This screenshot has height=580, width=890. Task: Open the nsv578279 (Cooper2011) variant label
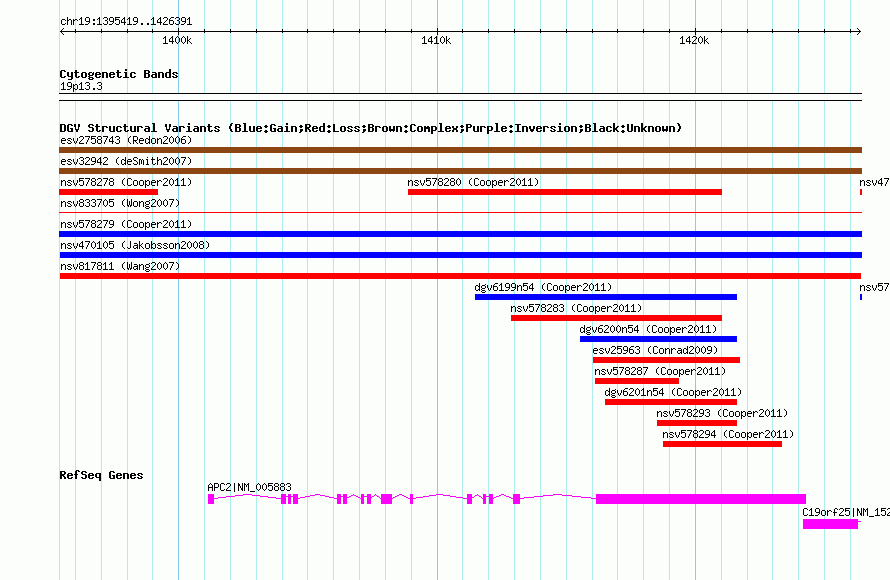click(126, 224)
